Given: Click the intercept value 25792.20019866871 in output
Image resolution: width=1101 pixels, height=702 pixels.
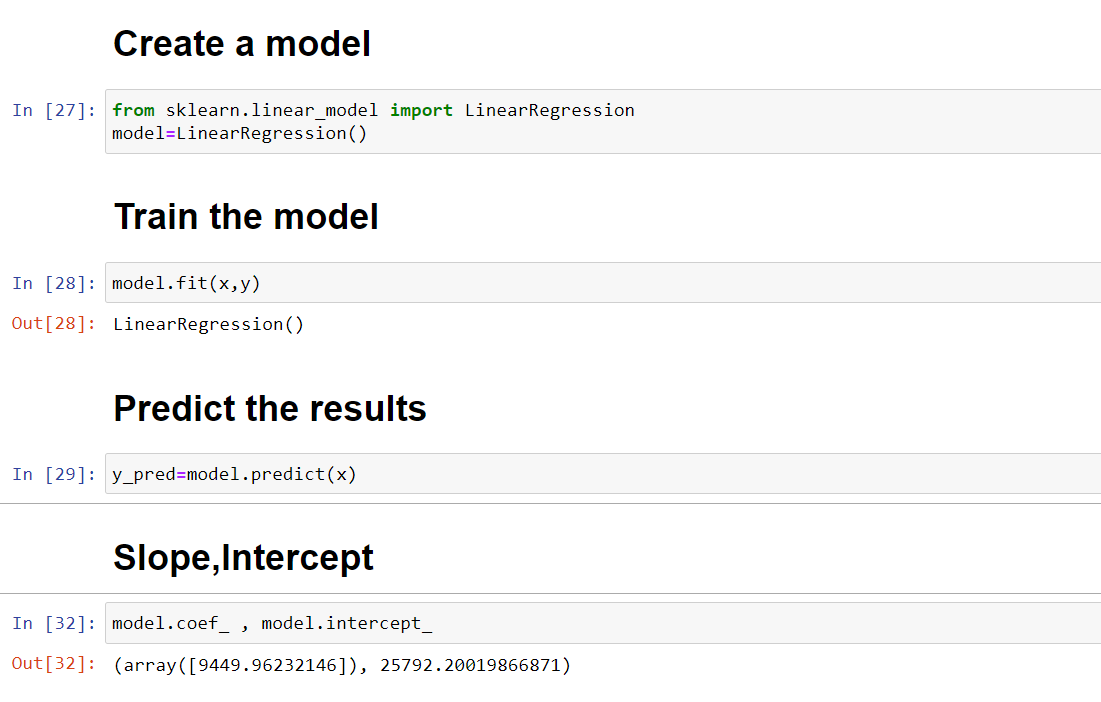Looking at the screenshot, I should pyautogui.click(x=470, y=665).
